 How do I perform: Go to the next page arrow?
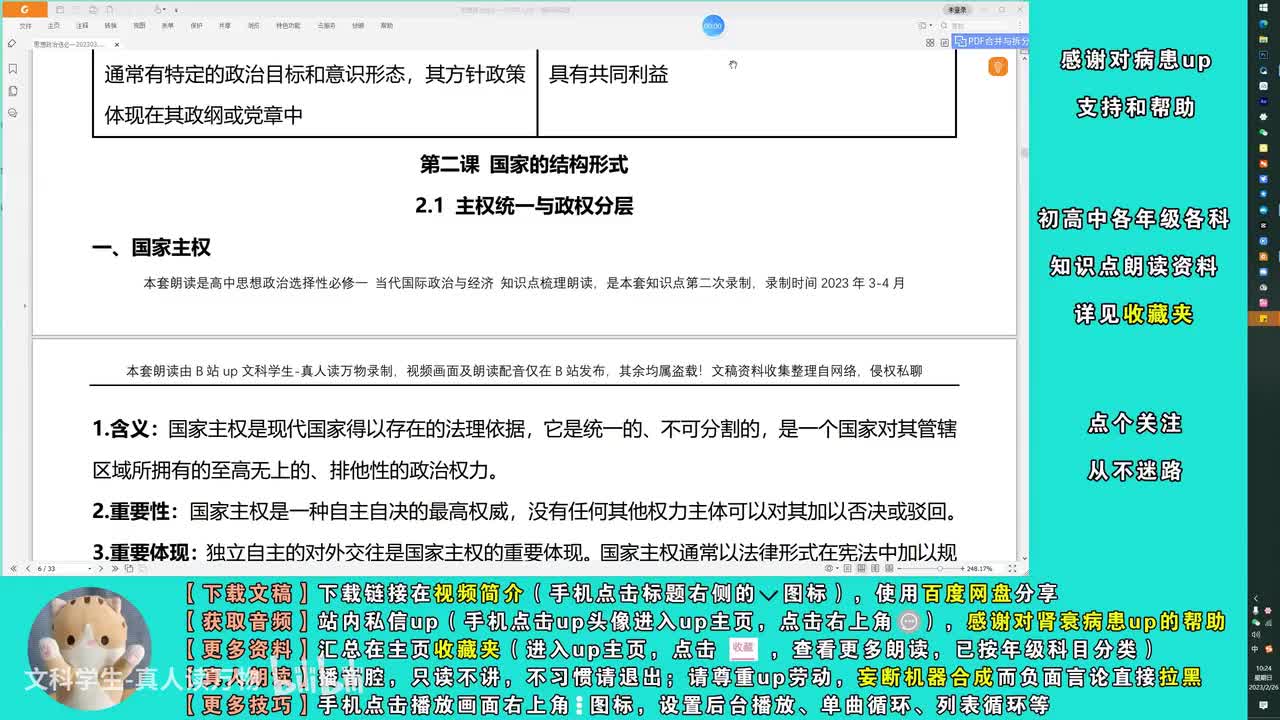tap(101, 568)
